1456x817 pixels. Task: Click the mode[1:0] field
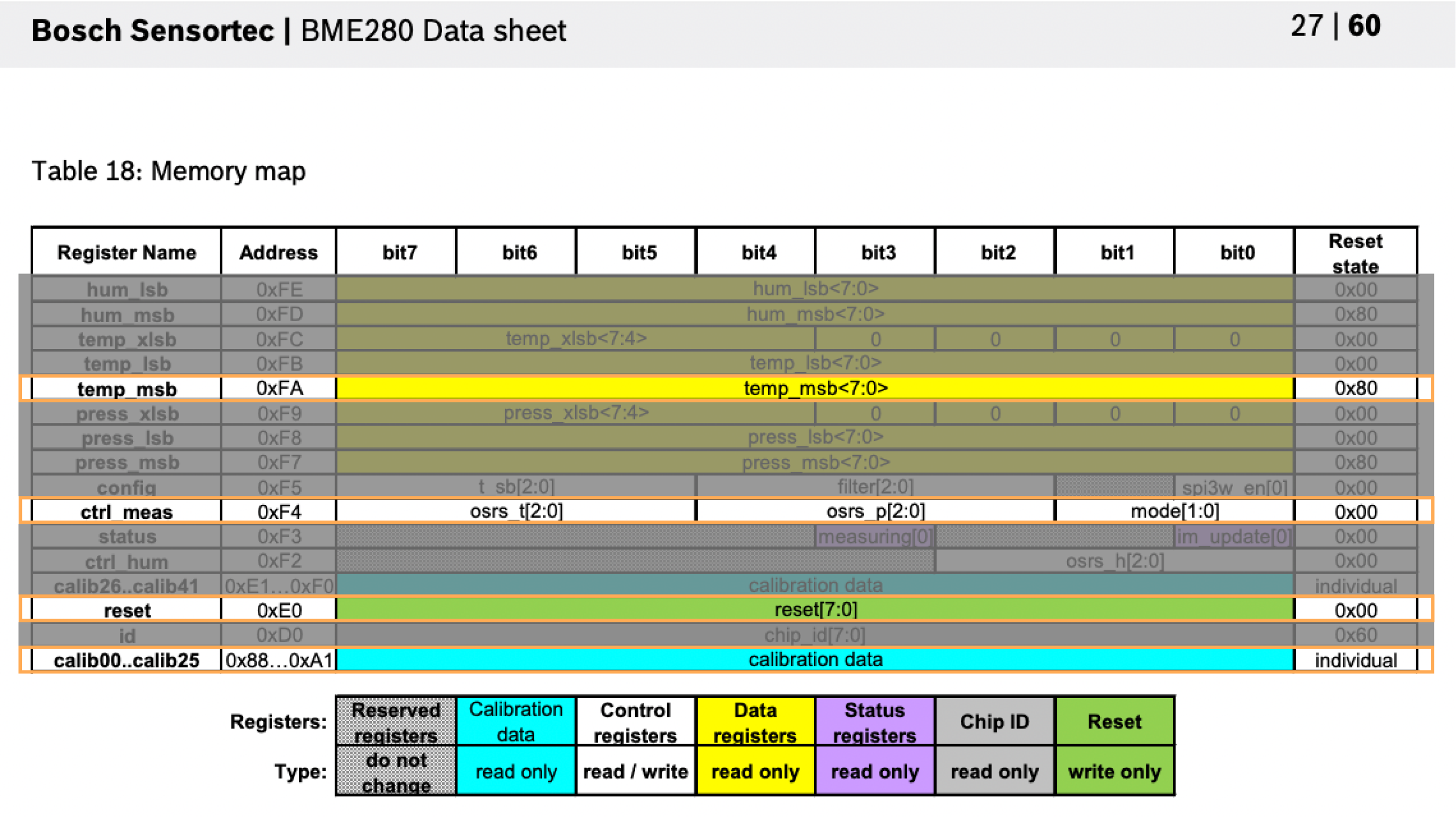click(1175, 511)
